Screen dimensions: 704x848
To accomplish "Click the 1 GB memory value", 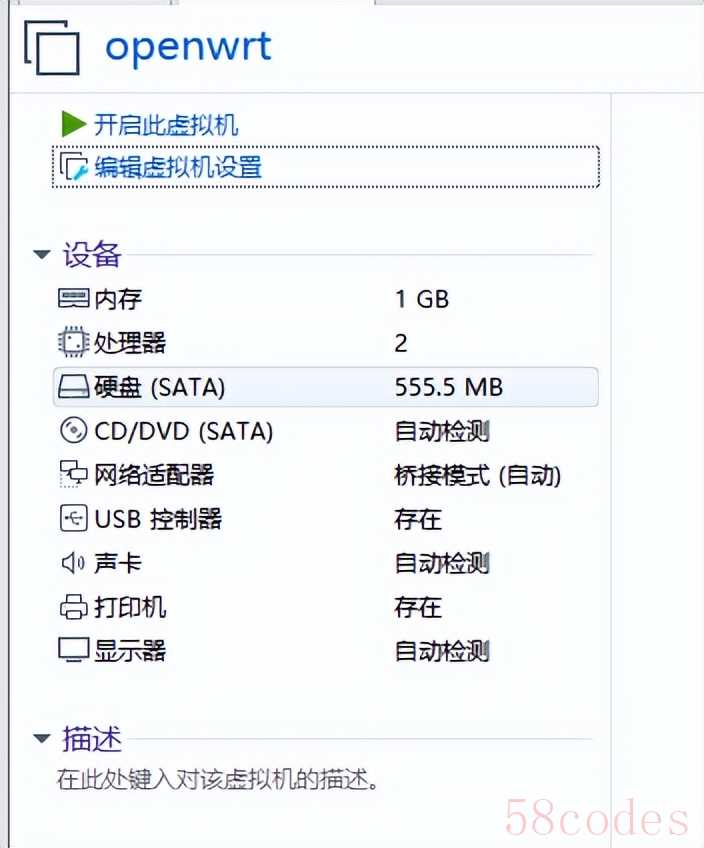I will click(422, 299).
